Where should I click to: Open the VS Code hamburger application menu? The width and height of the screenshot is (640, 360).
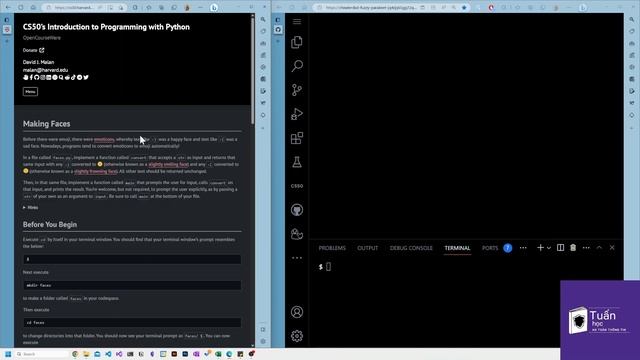tap(297, 21)
